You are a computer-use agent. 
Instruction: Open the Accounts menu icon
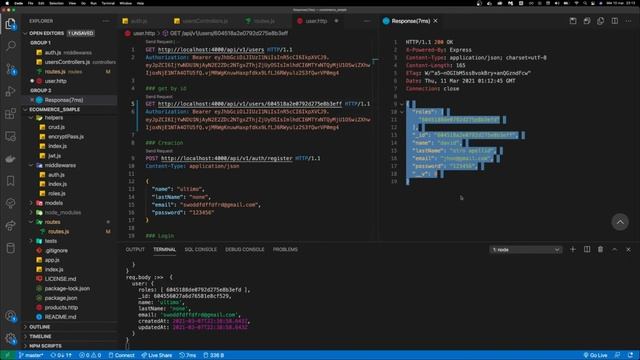click(x=11, y=316)
